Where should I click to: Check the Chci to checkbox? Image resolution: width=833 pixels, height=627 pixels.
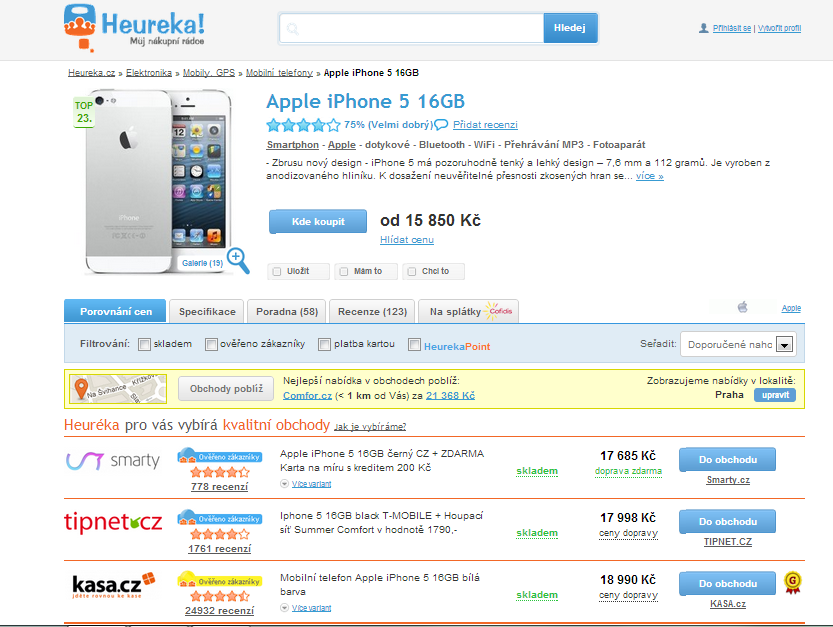[x=412, y=272]
